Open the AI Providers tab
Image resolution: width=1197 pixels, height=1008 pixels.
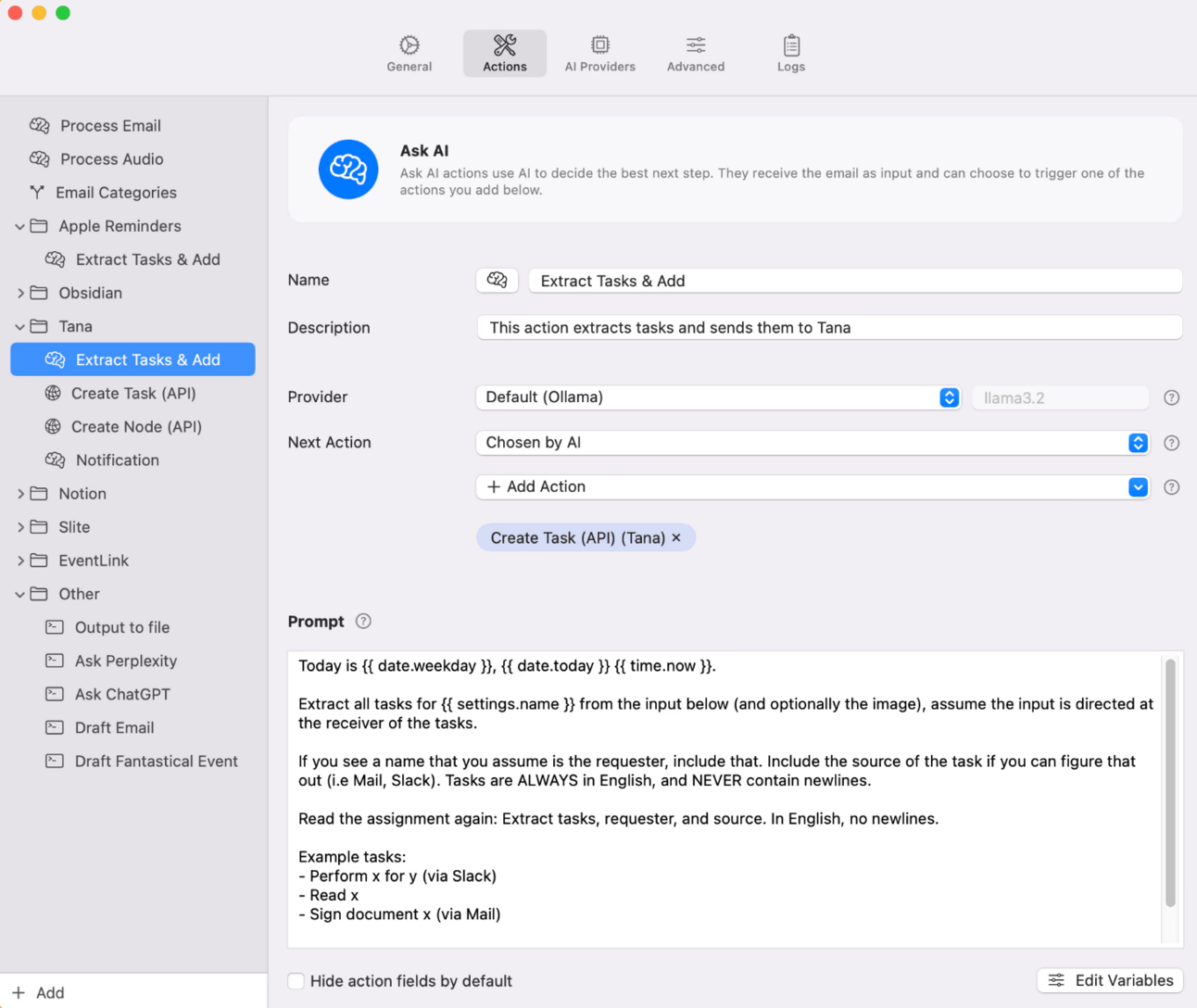point(600,54)
